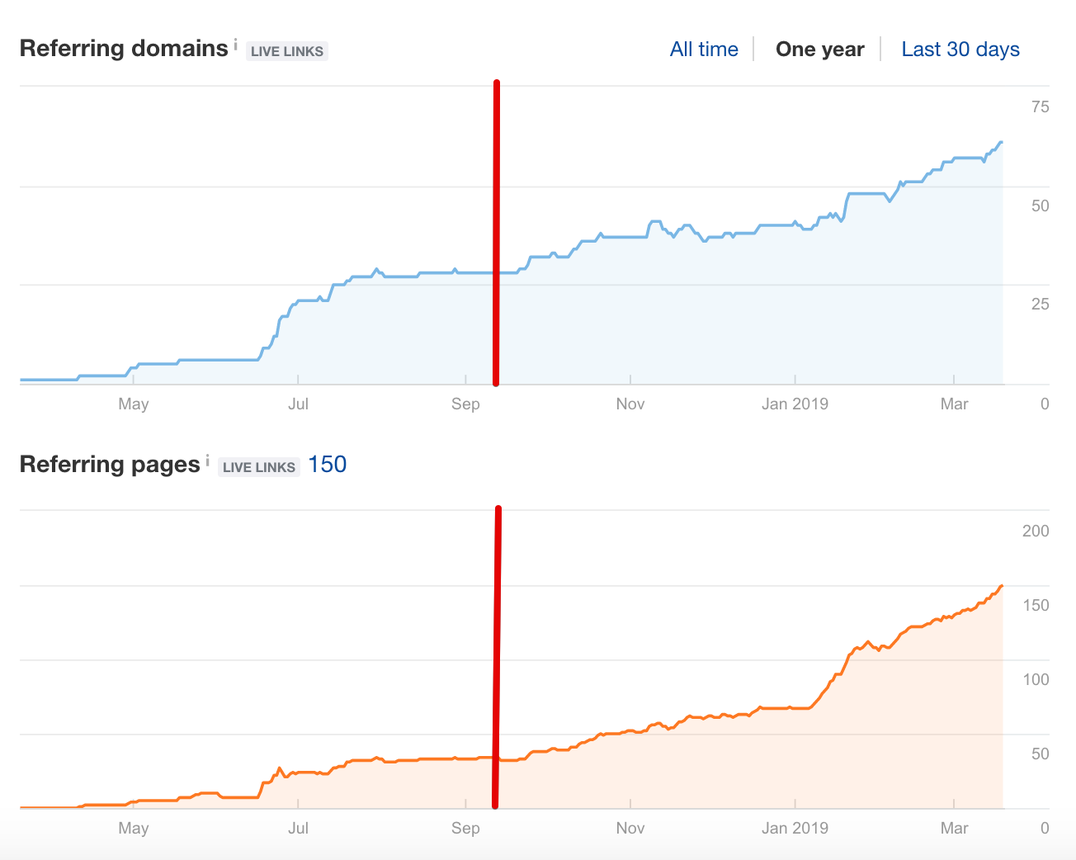This screenshot has width=1076, height=860.
Task: Click Jan 2019 label on Referring pages axis
Action: (795, 828)
